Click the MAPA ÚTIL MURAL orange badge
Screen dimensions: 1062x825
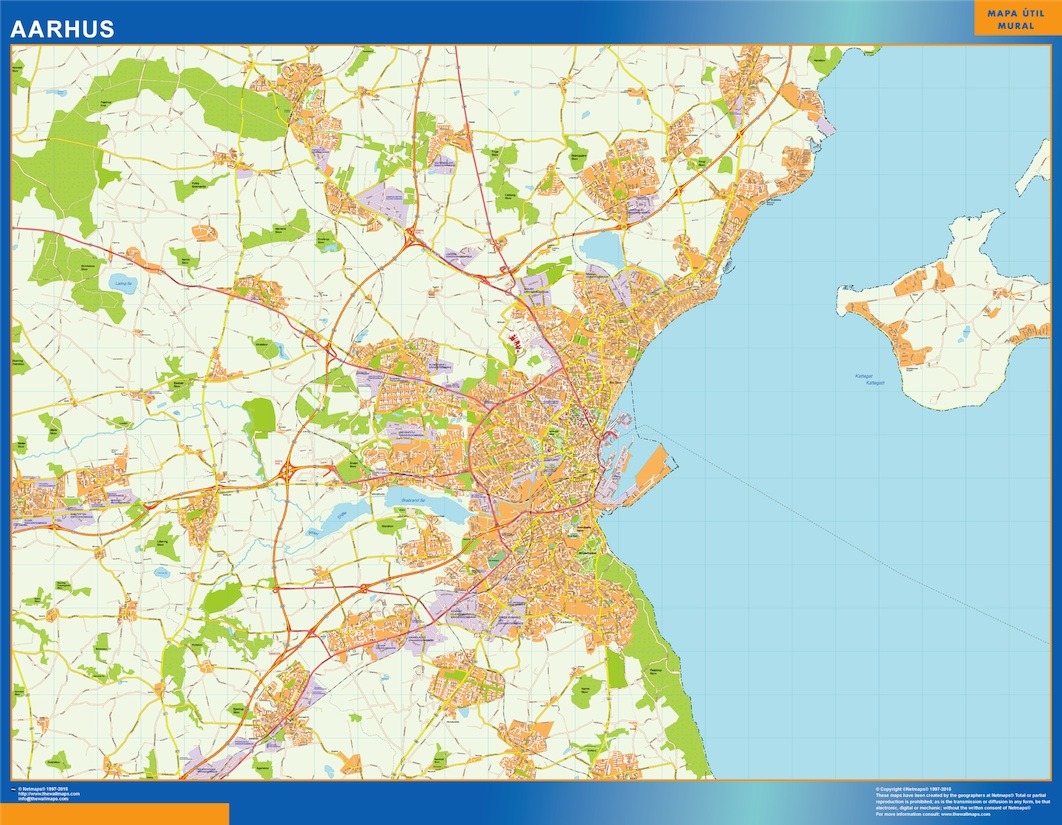1017,18
